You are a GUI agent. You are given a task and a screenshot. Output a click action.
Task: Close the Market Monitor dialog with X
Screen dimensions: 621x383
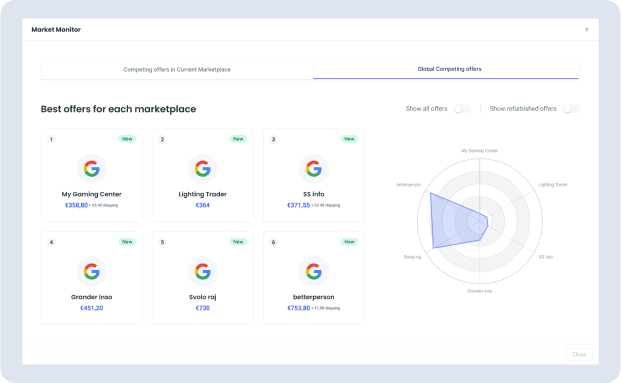[x=587, y=29]
